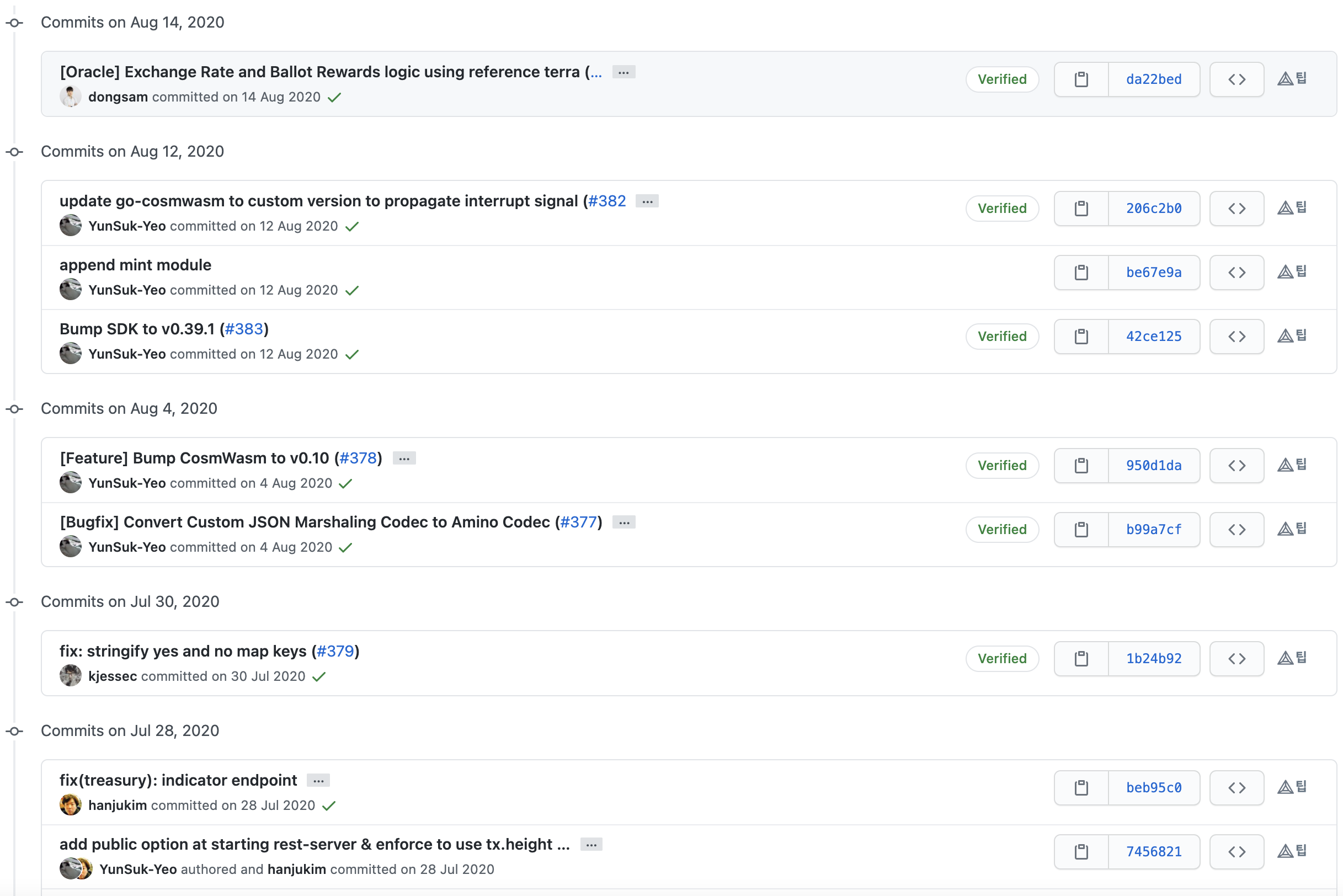Click the Verified badge for commit b99a7cf
This screenshot has width=1343, height=896.
(1002, 530)
